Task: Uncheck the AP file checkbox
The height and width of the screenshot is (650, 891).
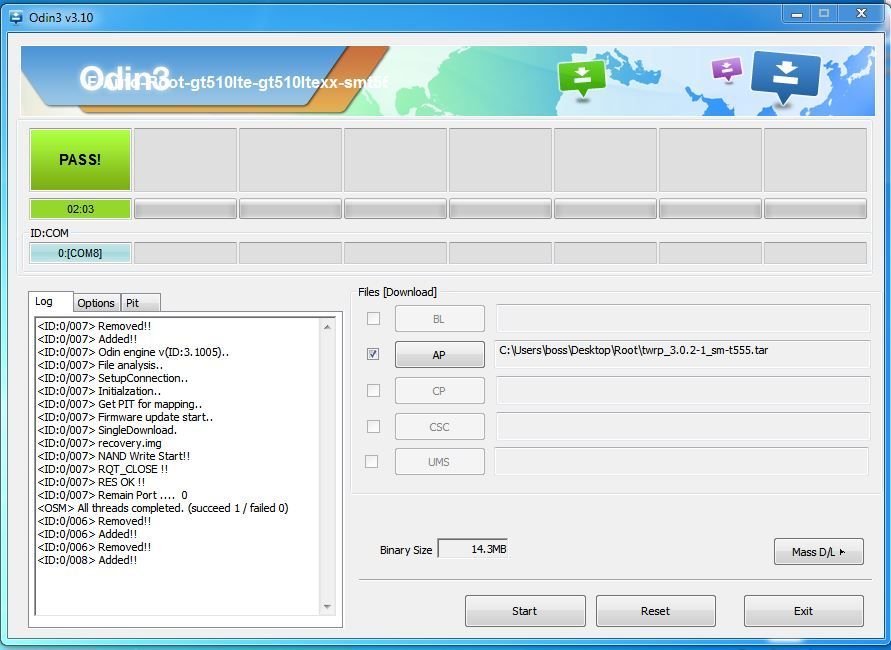Action: coord(373,354)
